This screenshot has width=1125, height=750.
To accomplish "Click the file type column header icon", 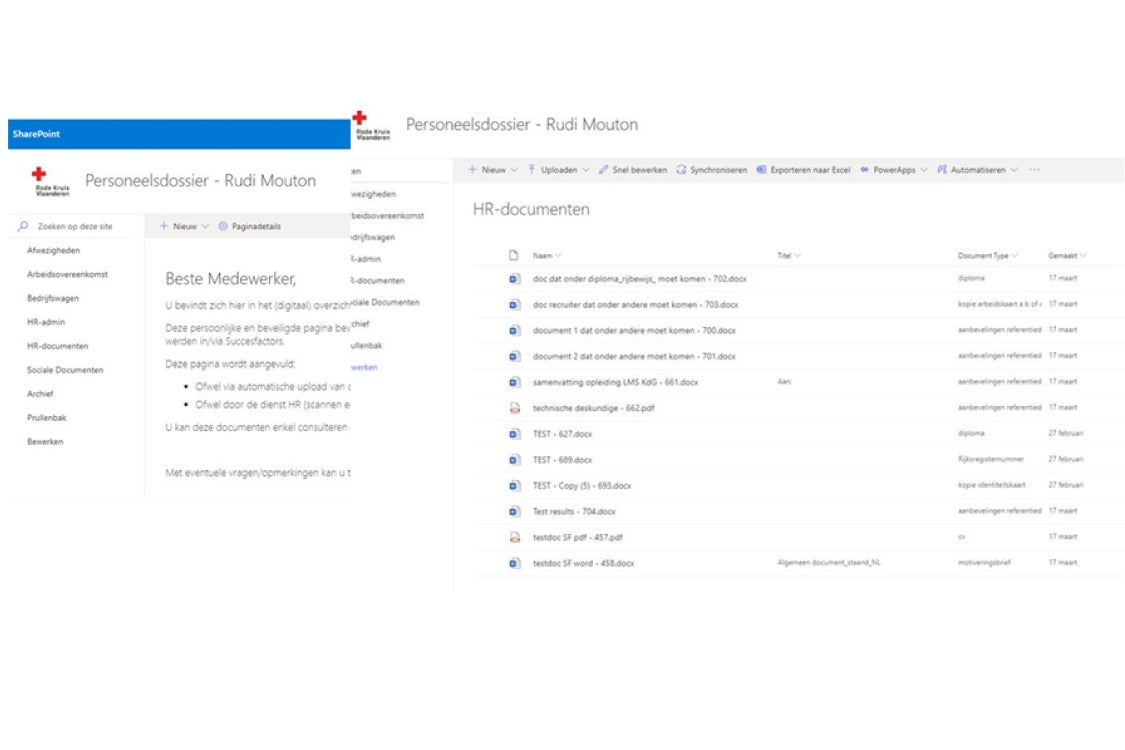I will (x=514, y=255).
